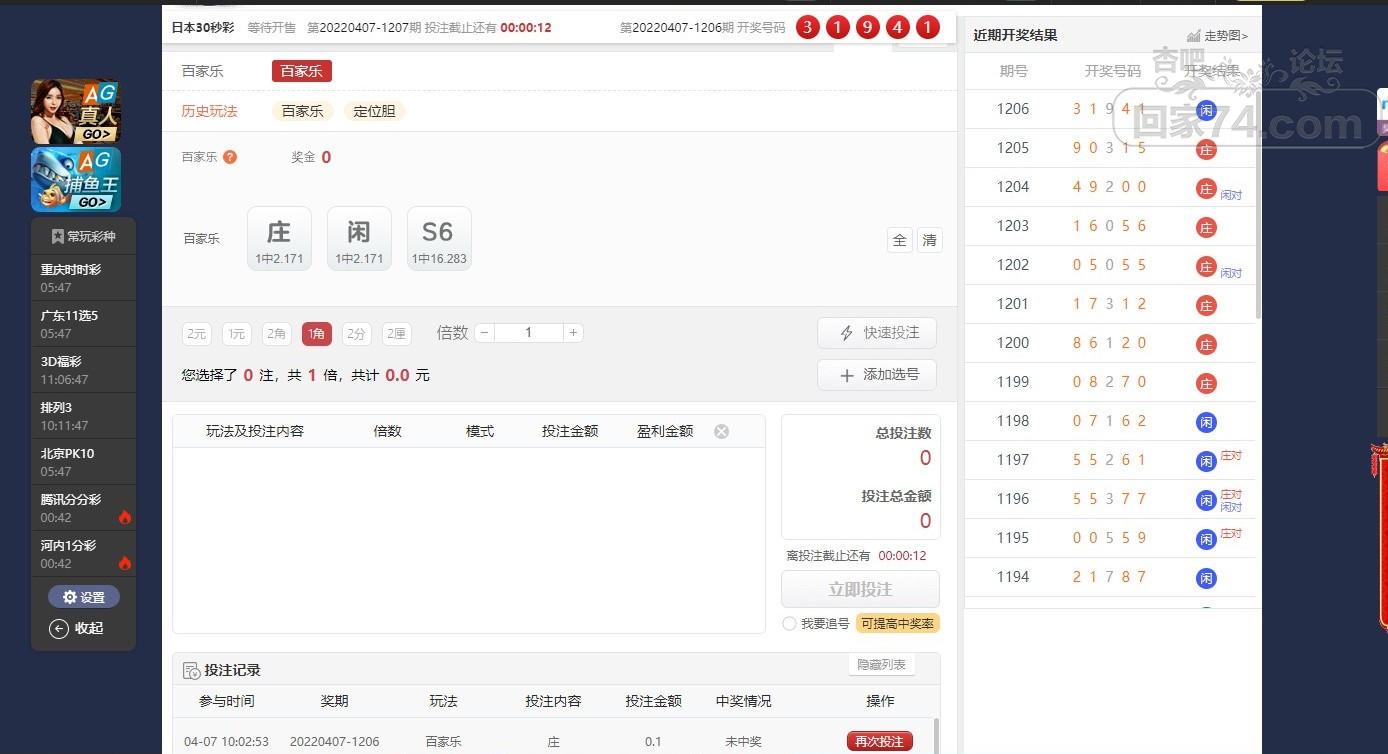The height and width of the screenshot is (754, 1388).
Task: Click 庄 result icon for issue 1203
Action: pyautogui.click(x=1207, y=226)
